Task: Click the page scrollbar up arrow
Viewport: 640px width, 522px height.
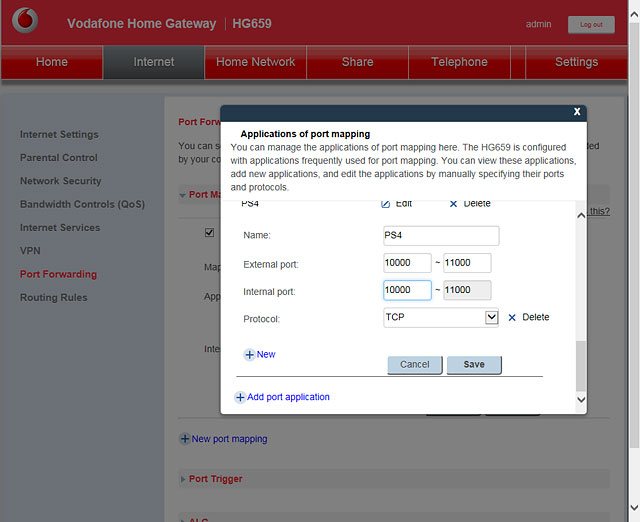Action: (634, 15)
